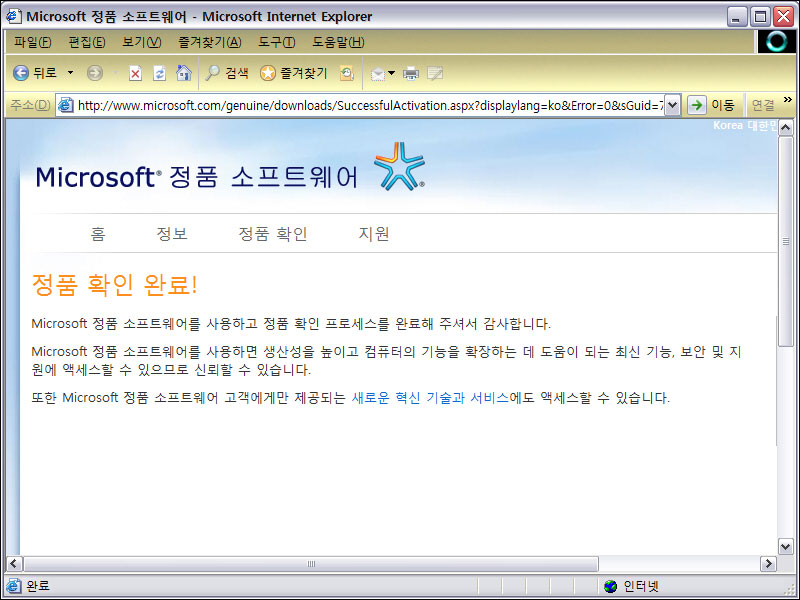Open the 도움말(H) menu
The height and width of the screenshot is (600, 800).
(338, 42)
